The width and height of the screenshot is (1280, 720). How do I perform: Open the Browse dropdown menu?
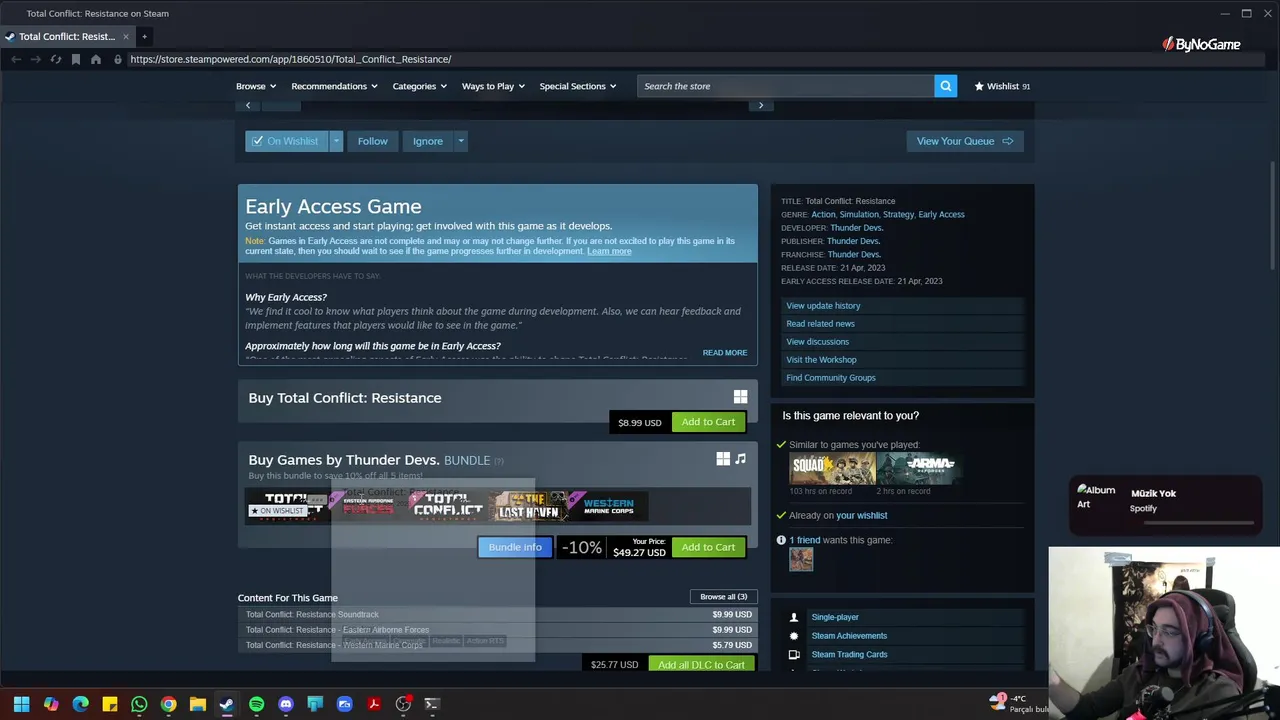coord(256,86)
